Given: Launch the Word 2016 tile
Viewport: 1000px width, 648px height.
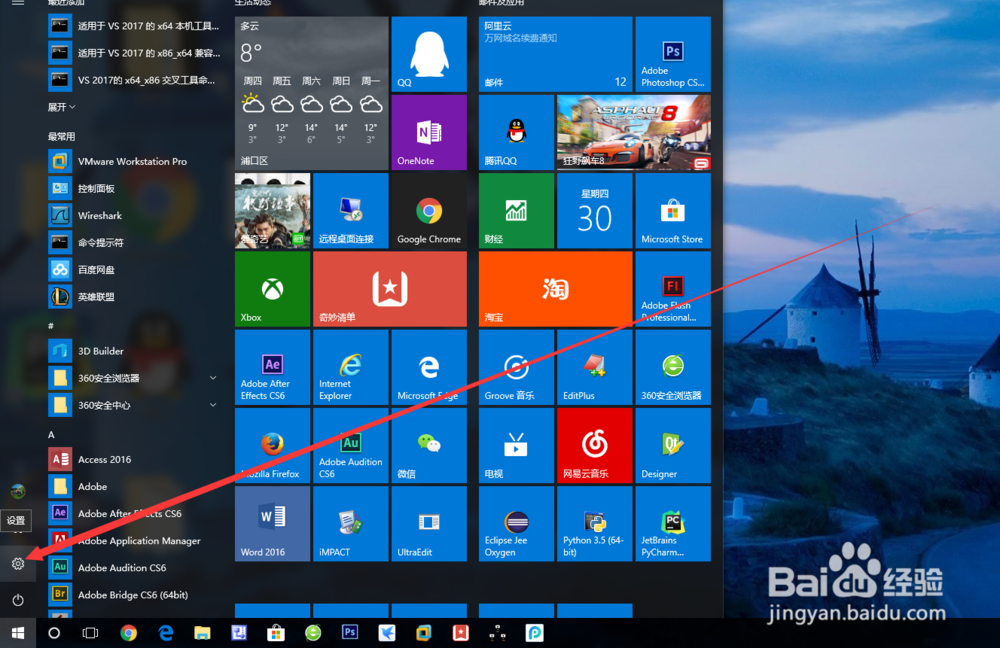Looking at the screenshot, I should click(272, 524).
